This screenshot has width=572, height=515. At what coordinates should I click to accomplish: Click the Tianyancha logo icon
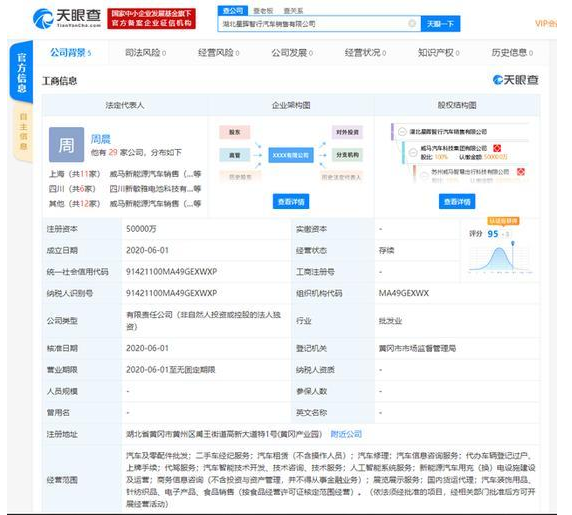click(43, 18)
